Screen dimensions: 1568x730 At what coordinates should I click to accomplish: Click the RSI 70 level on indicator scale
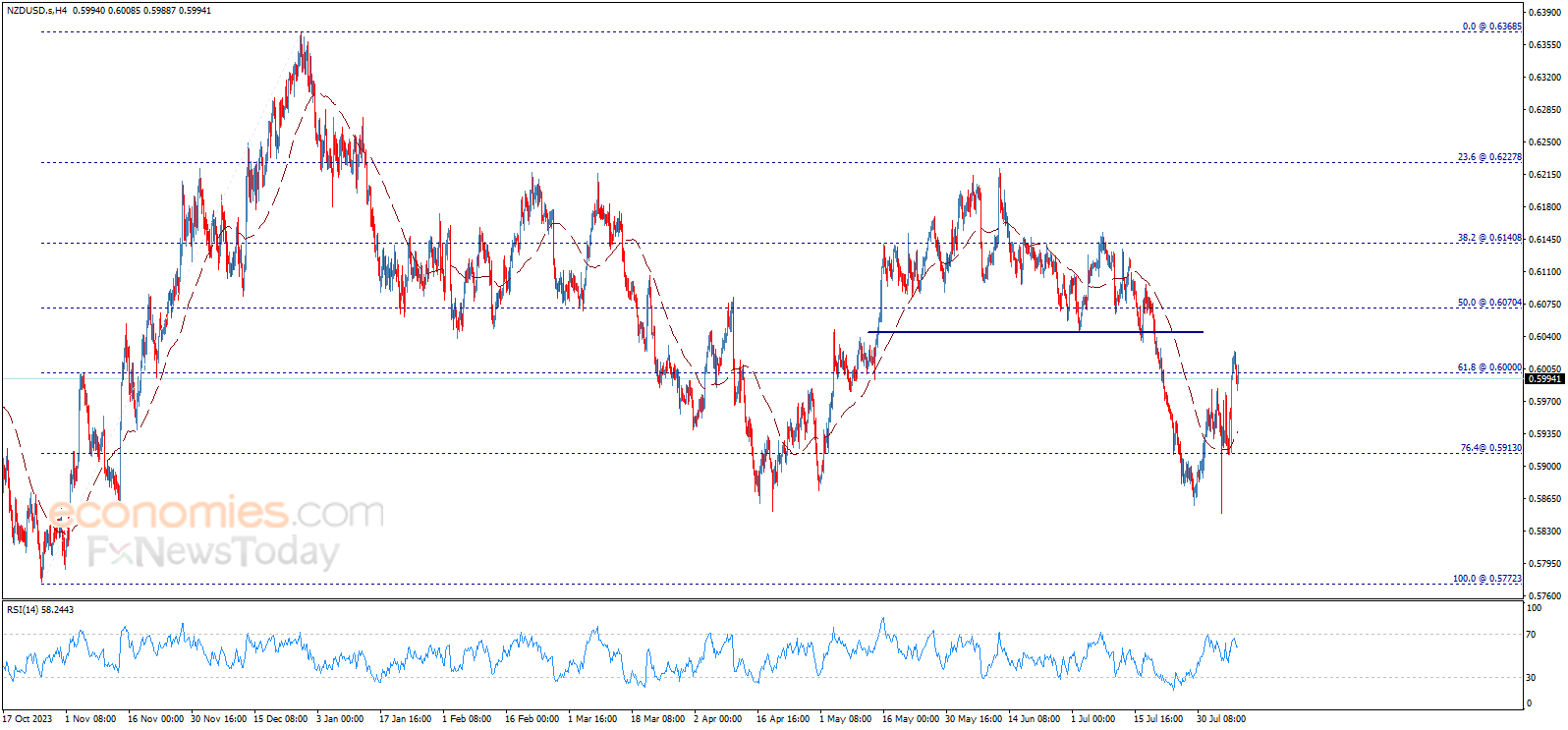1531,635
